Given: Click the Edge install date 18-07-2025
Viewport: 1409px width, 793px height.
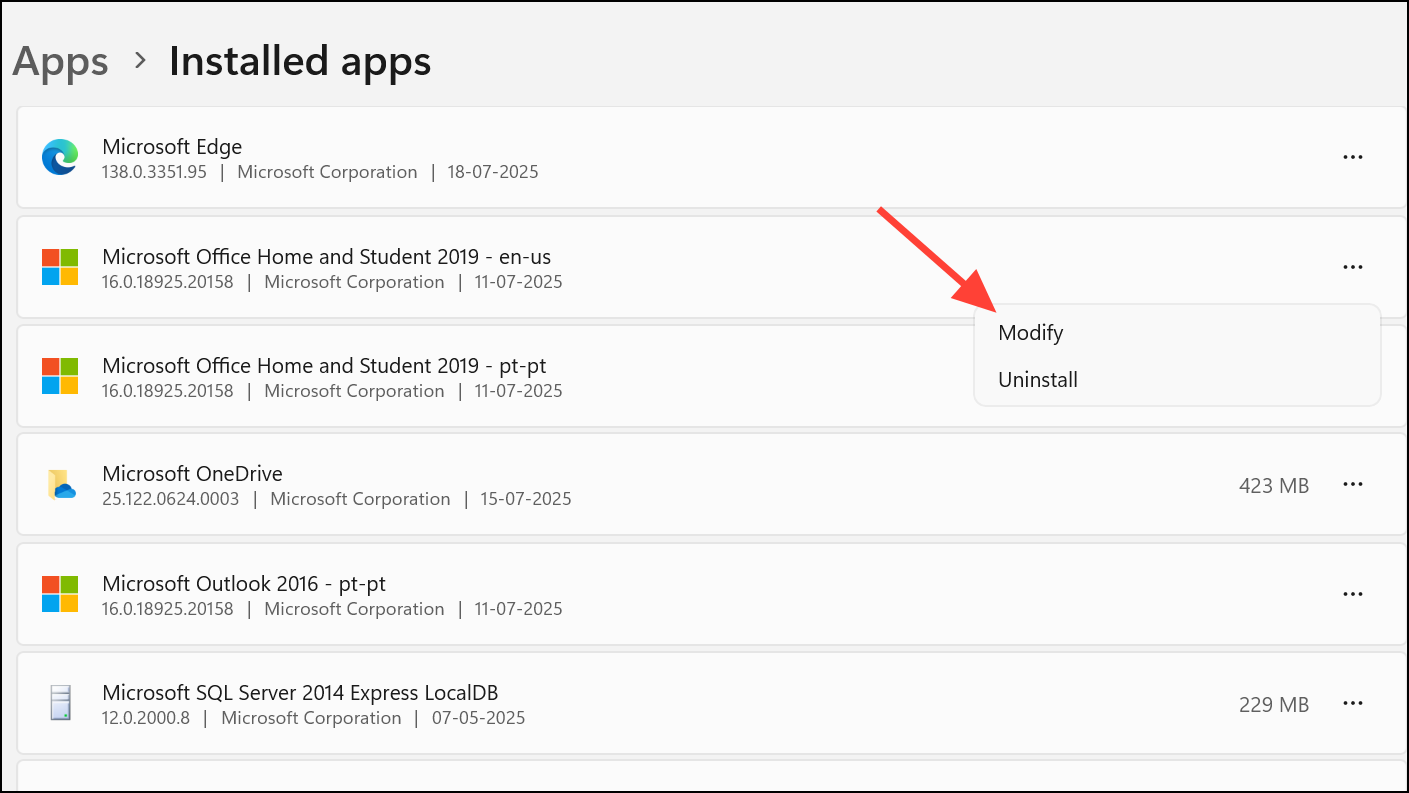Looking at the screenshot, I should 495,172.
